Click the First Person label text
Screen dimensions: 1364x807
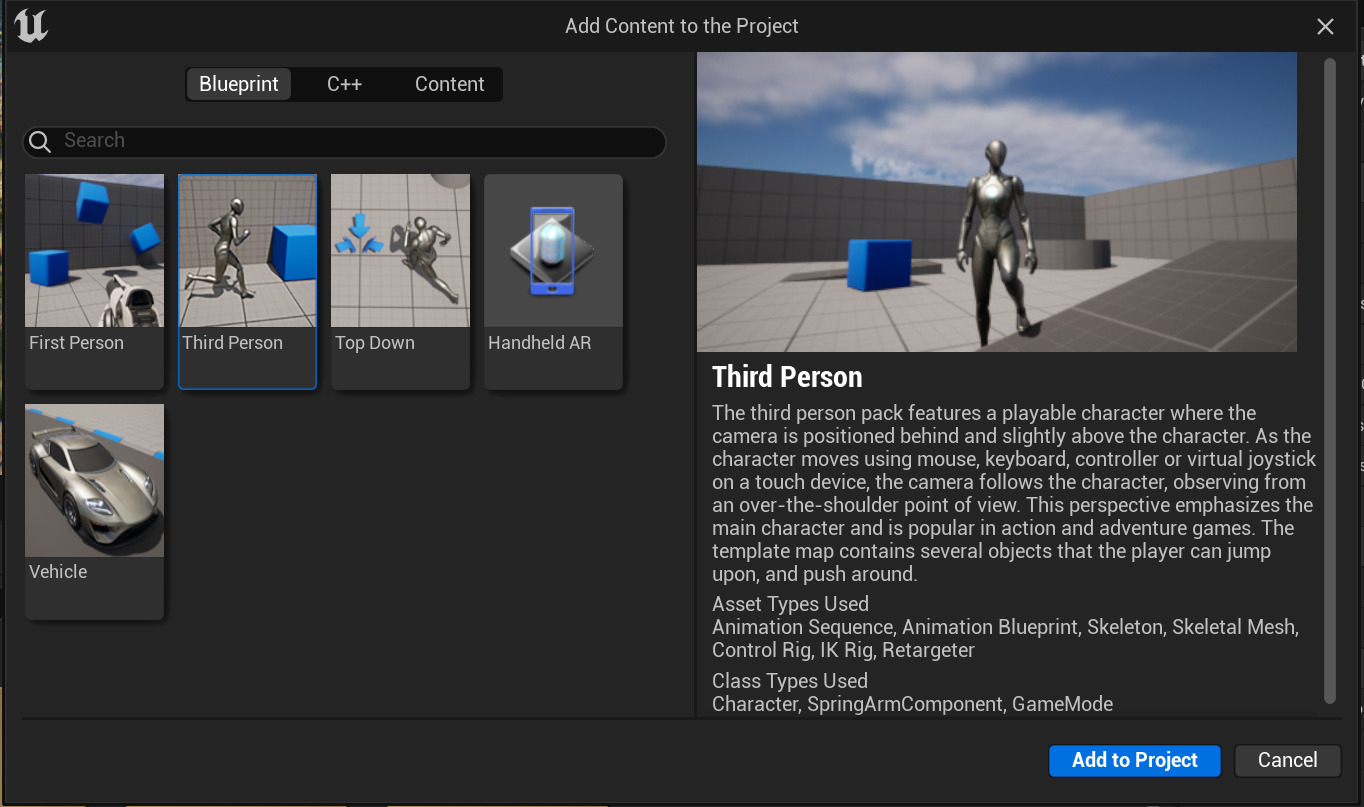pyautogui.click(x=76, y=343)
